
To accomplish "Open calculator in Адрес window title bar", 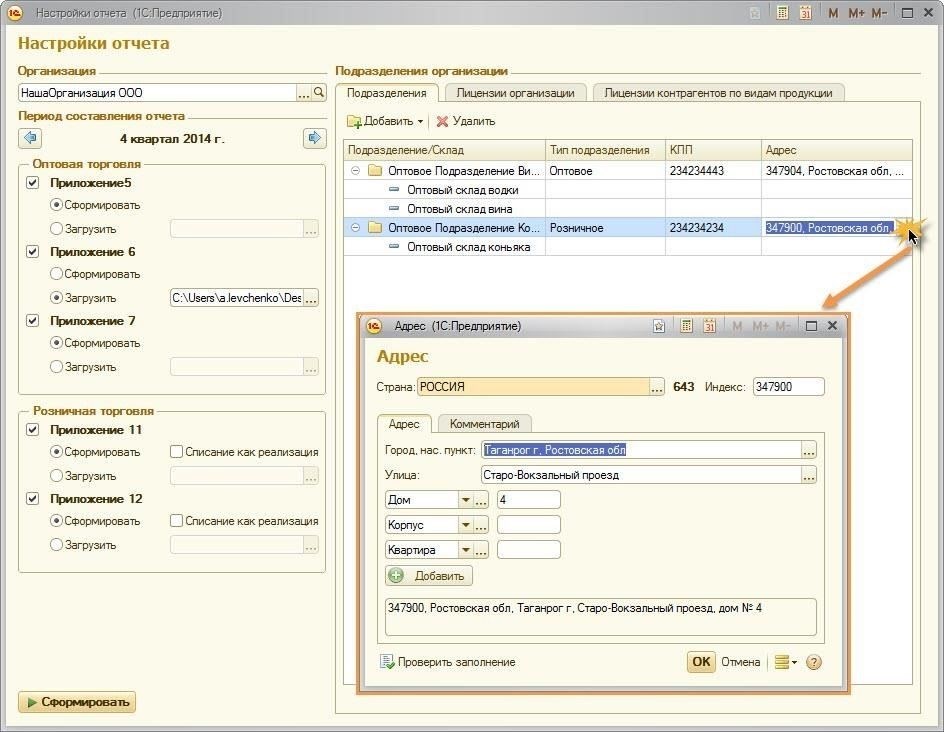I will coord(686,326).
